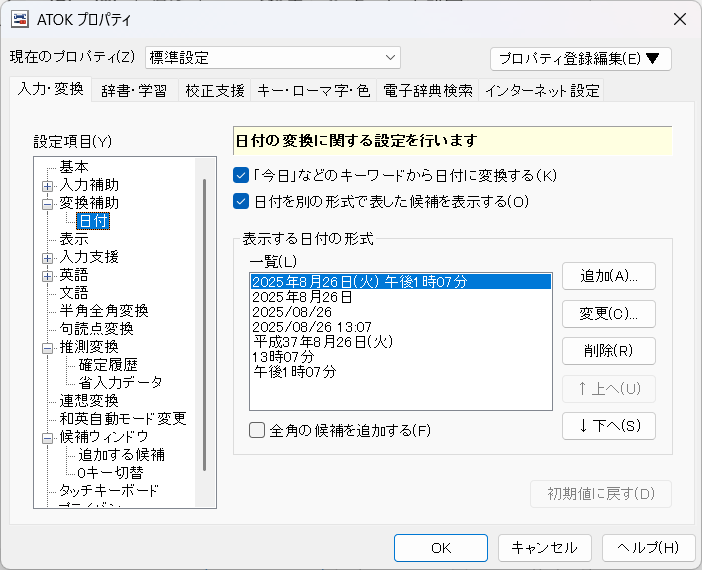Select list entry 13時07分

click(x=401, y=357)
